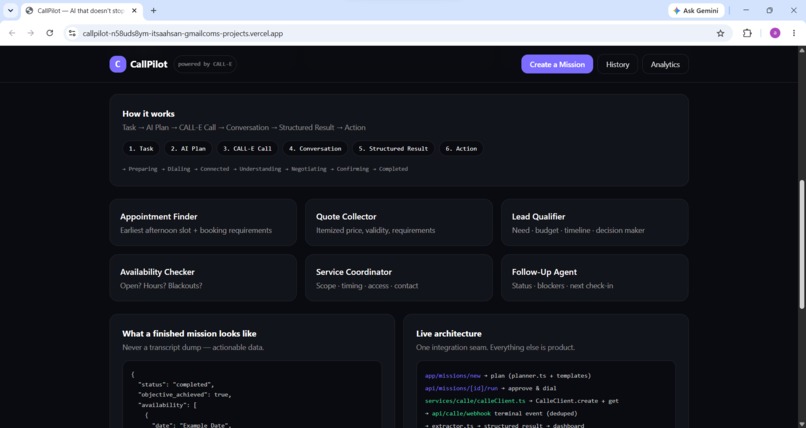Select the '6. Action' step chip
This screenshot has height=428, width=806.
[461, 148]
